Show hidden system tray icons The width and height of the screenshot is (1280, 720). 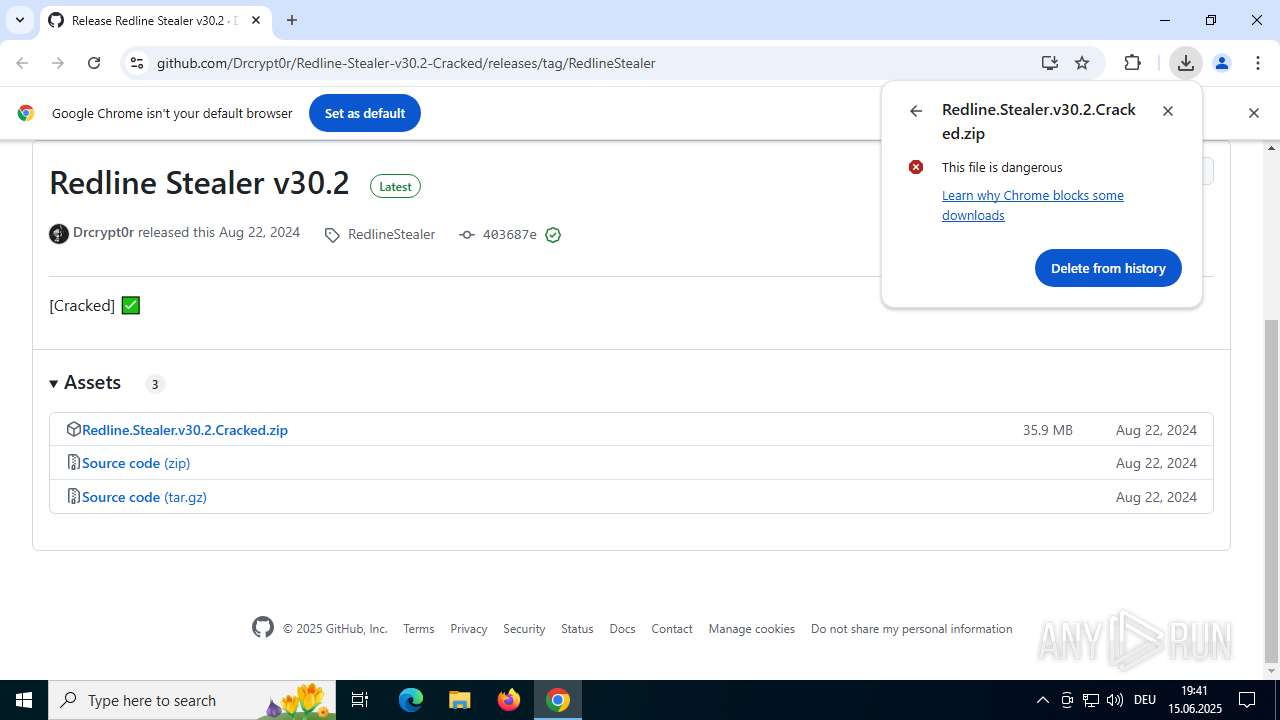[x=1042, y=700]
